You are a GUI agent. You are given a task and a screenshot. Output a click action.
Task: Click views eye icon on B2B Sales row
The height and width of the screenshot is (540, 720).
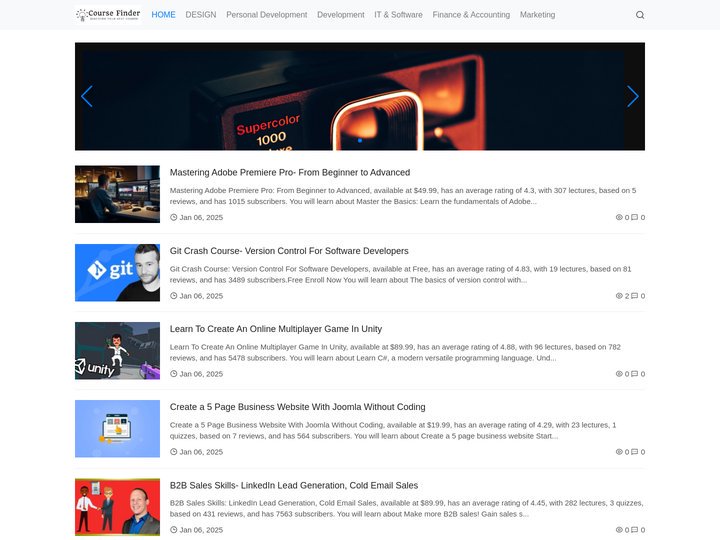(x=619, y=530)
